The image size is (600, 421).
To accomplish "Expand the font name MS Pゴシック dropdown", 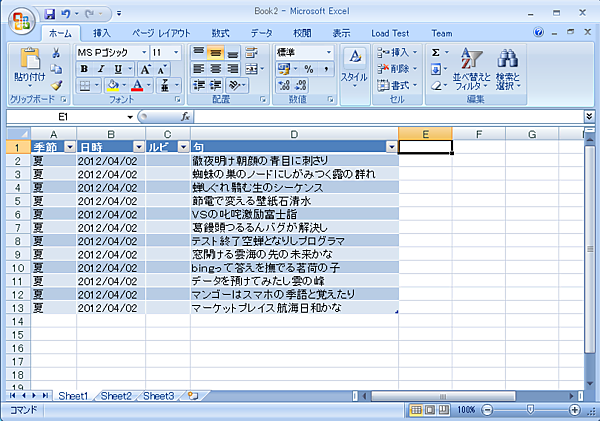I will point(144,52).
